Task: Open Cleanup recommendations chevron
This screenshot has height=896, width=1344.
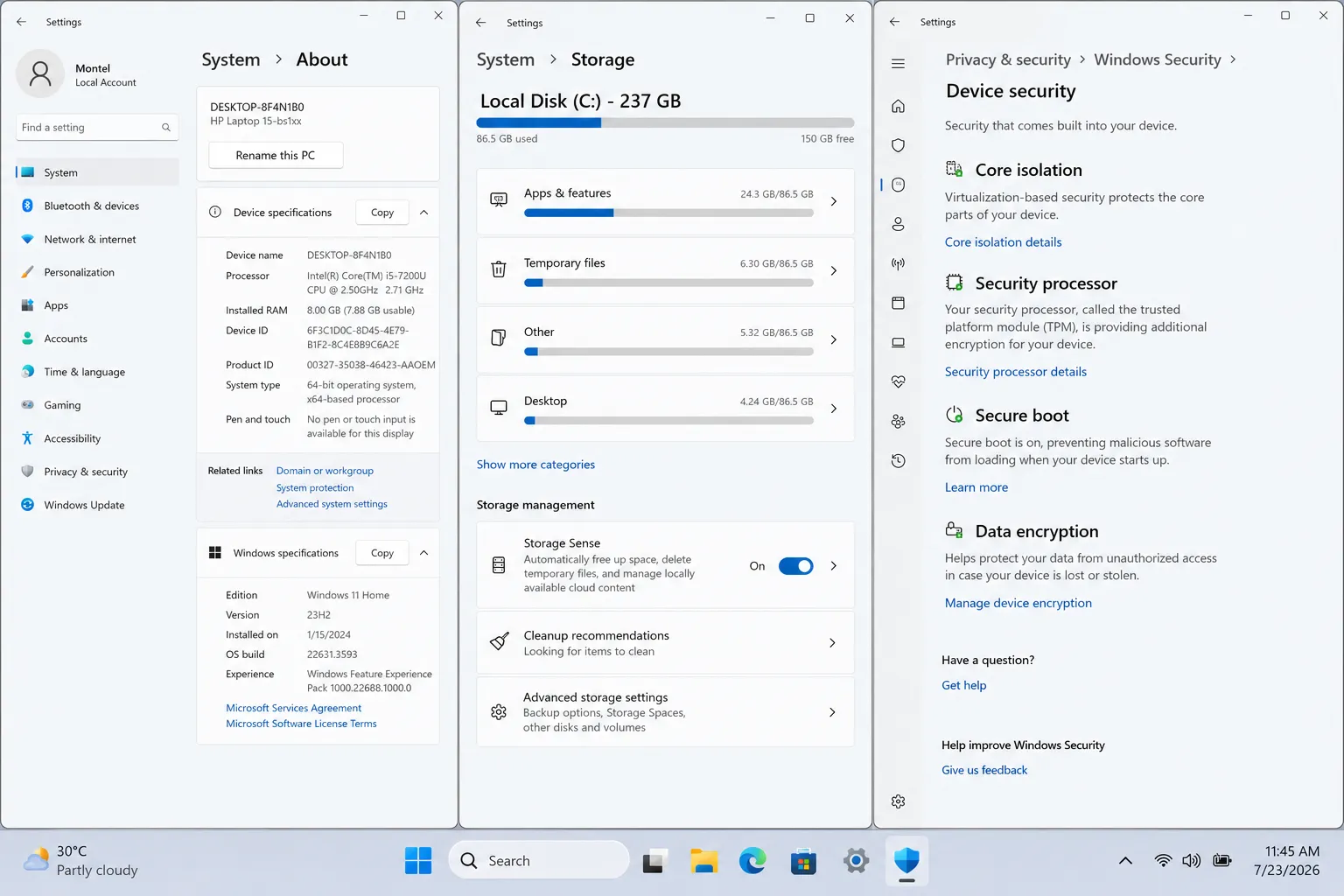Action: [x=832, y=643]
